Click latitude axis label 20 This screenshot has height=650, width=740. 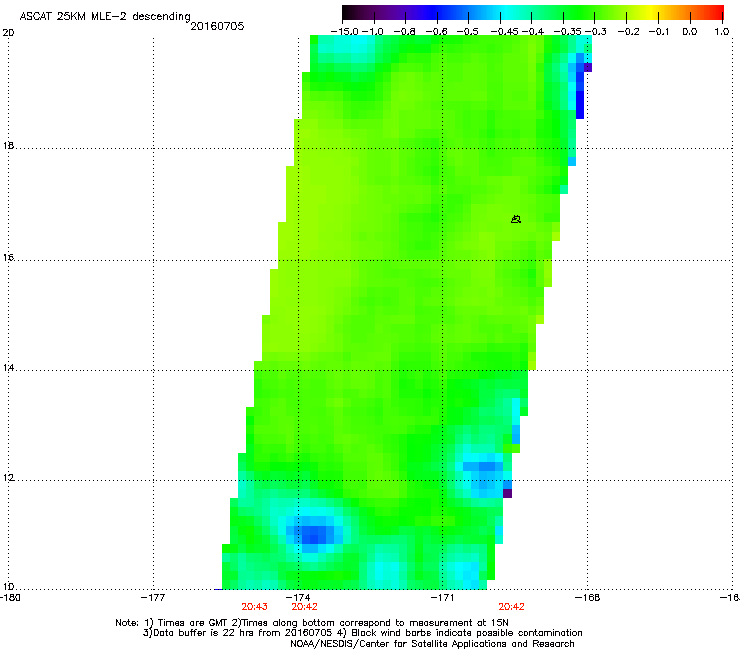point(8,33)
